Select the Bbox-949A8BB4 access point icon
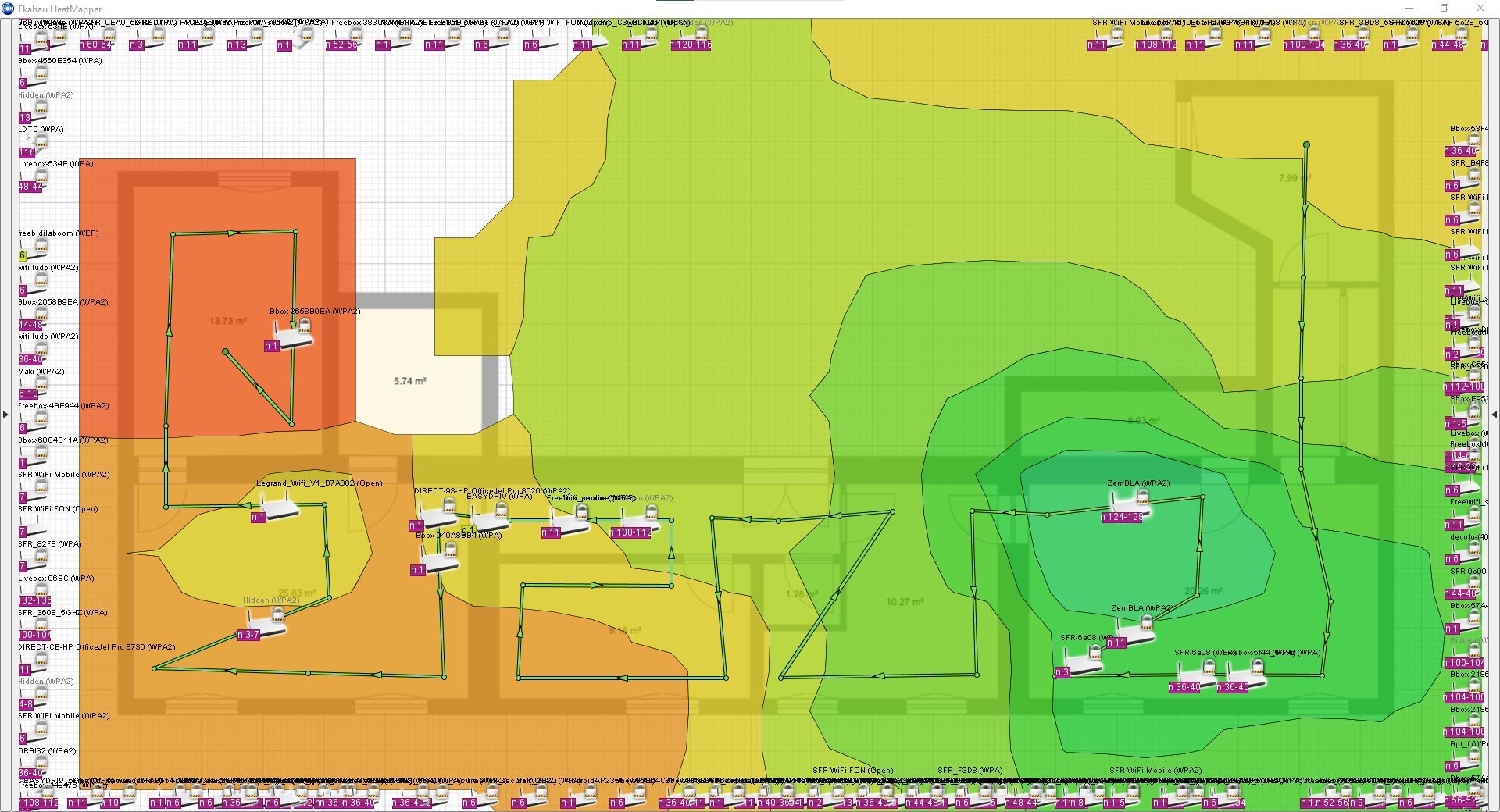Screen dimensions: 1500x812 (439, 559)
